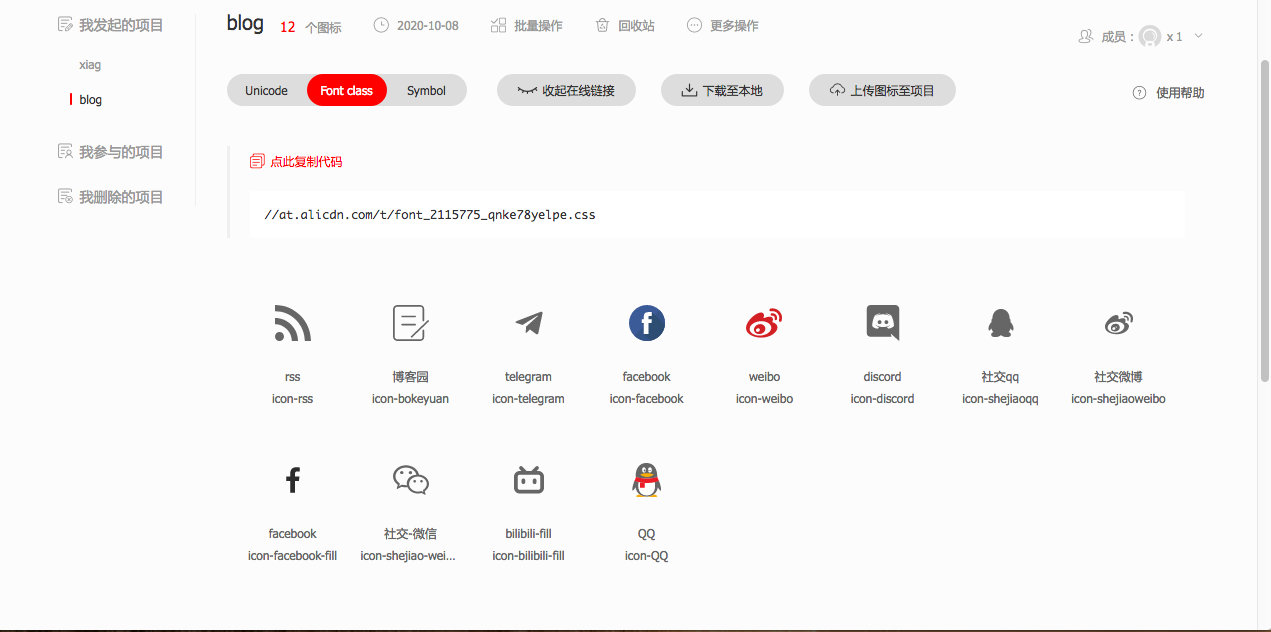
Task: Click the 更多操作 ellipsis icon
Action: click(x=694, y=25)
